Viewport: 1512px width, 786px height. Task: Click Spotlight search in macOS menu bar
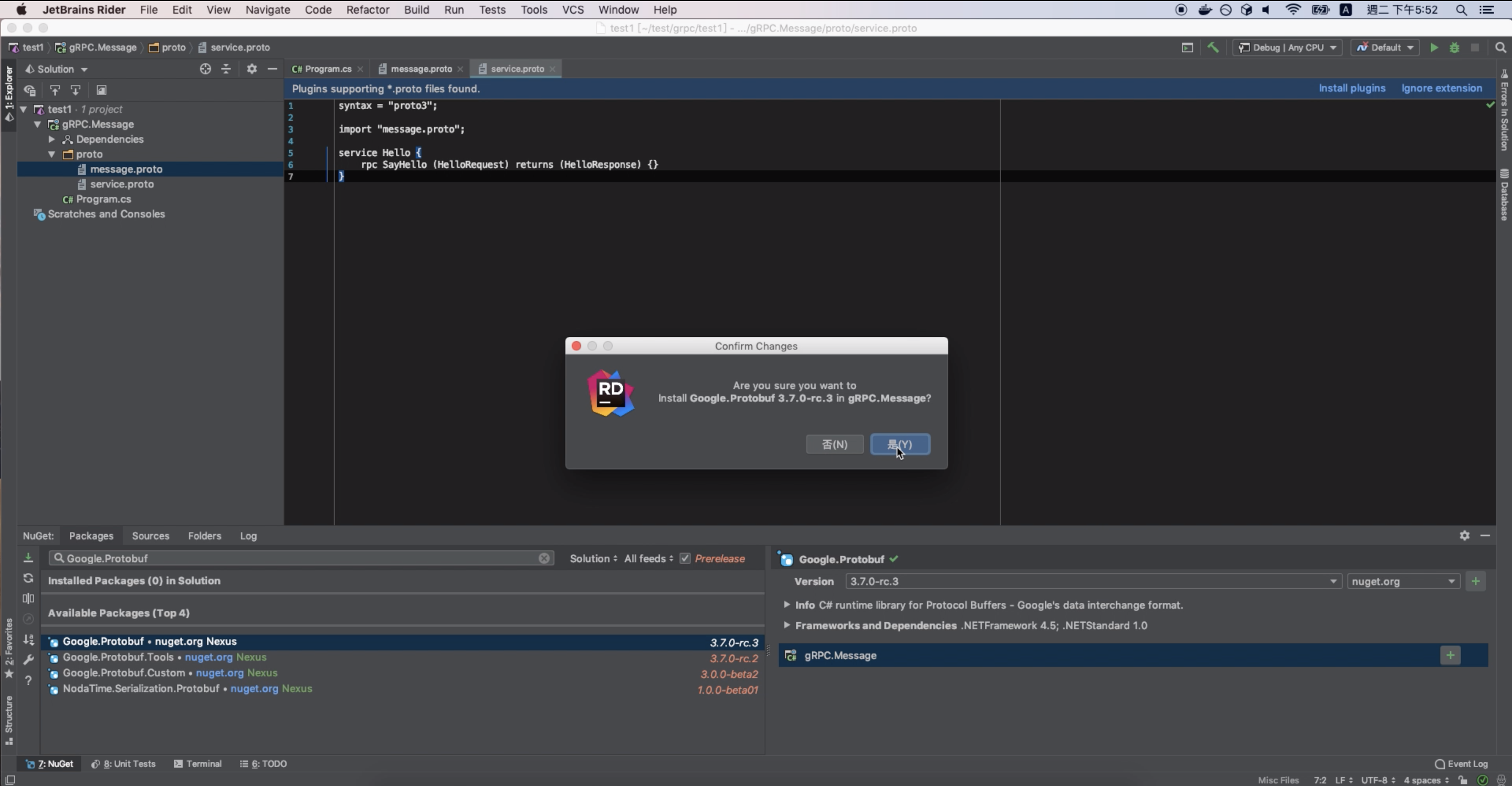click(x=1462, y=9)
